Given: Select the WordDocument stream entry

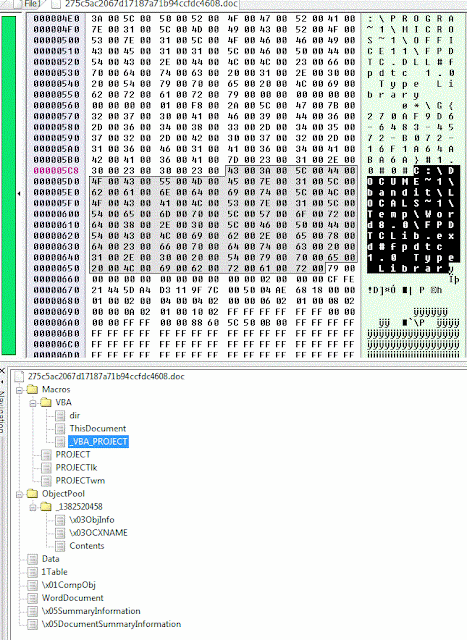Looking at the screenshot, I should [73, 598].
